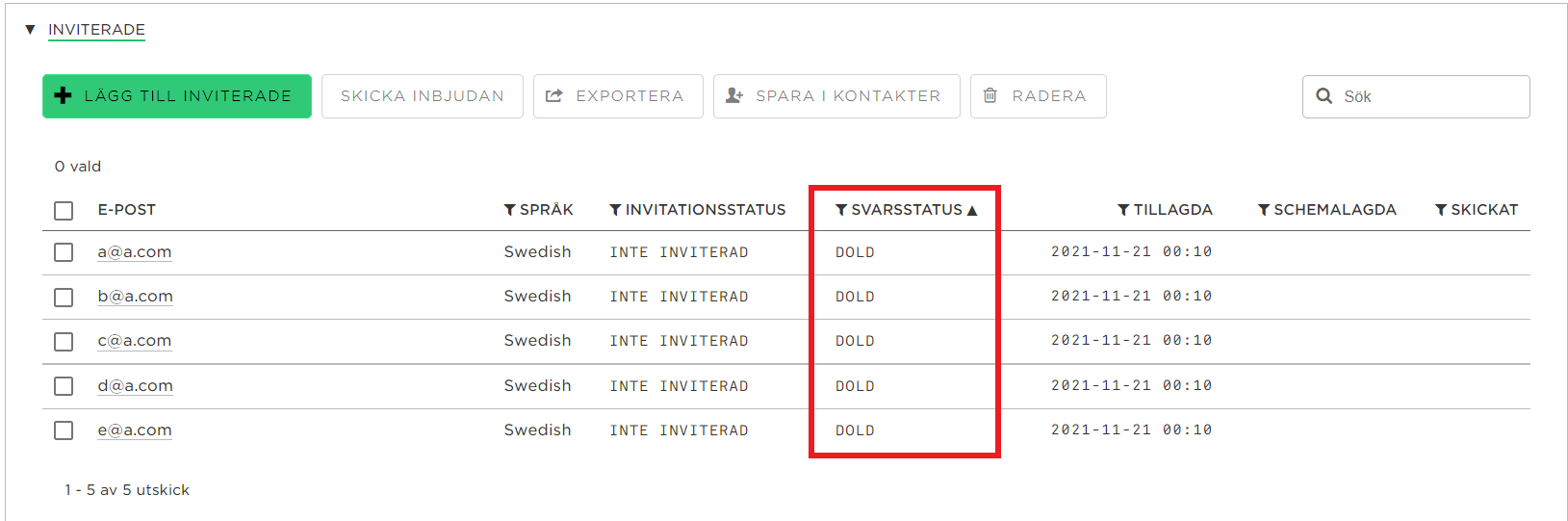Viewport: 1568px width, 521px height.
Task: Click SKICKA INBJUDAN button
Action: [423, 96]
